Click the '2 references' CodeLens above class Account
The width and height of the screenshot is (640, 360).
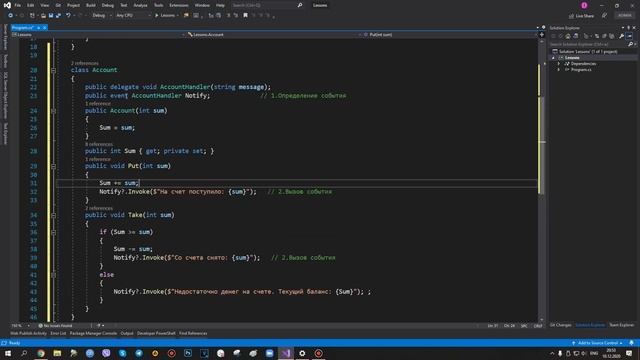tap(84, 63)
